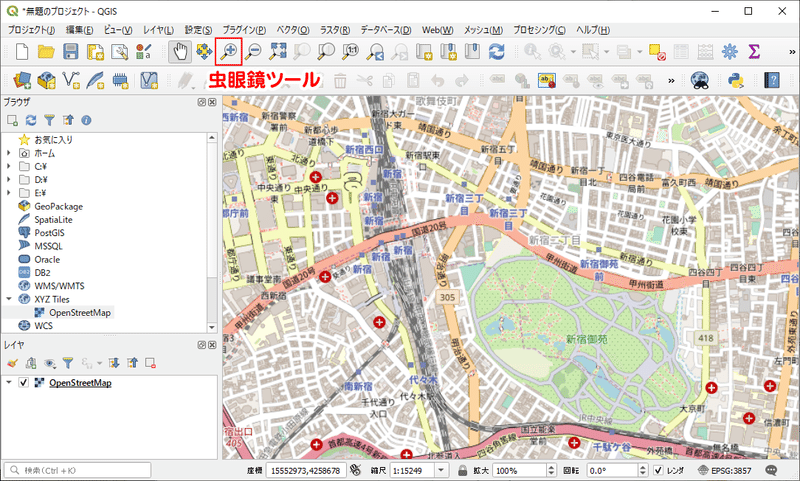Select WMS/WMTS in the Browser tree
Viewport: 800px width, 481px height.
59,286
